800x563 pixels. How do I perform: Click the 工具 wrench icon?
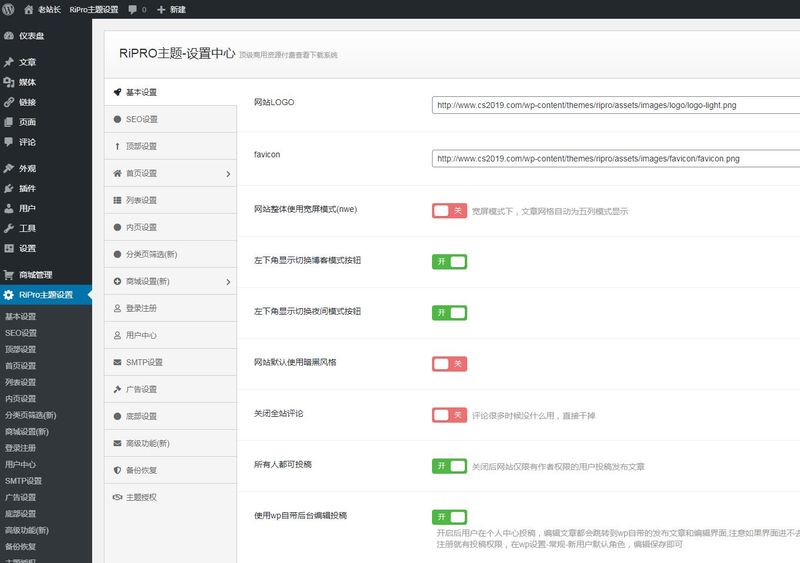click(x=9, y=228)
